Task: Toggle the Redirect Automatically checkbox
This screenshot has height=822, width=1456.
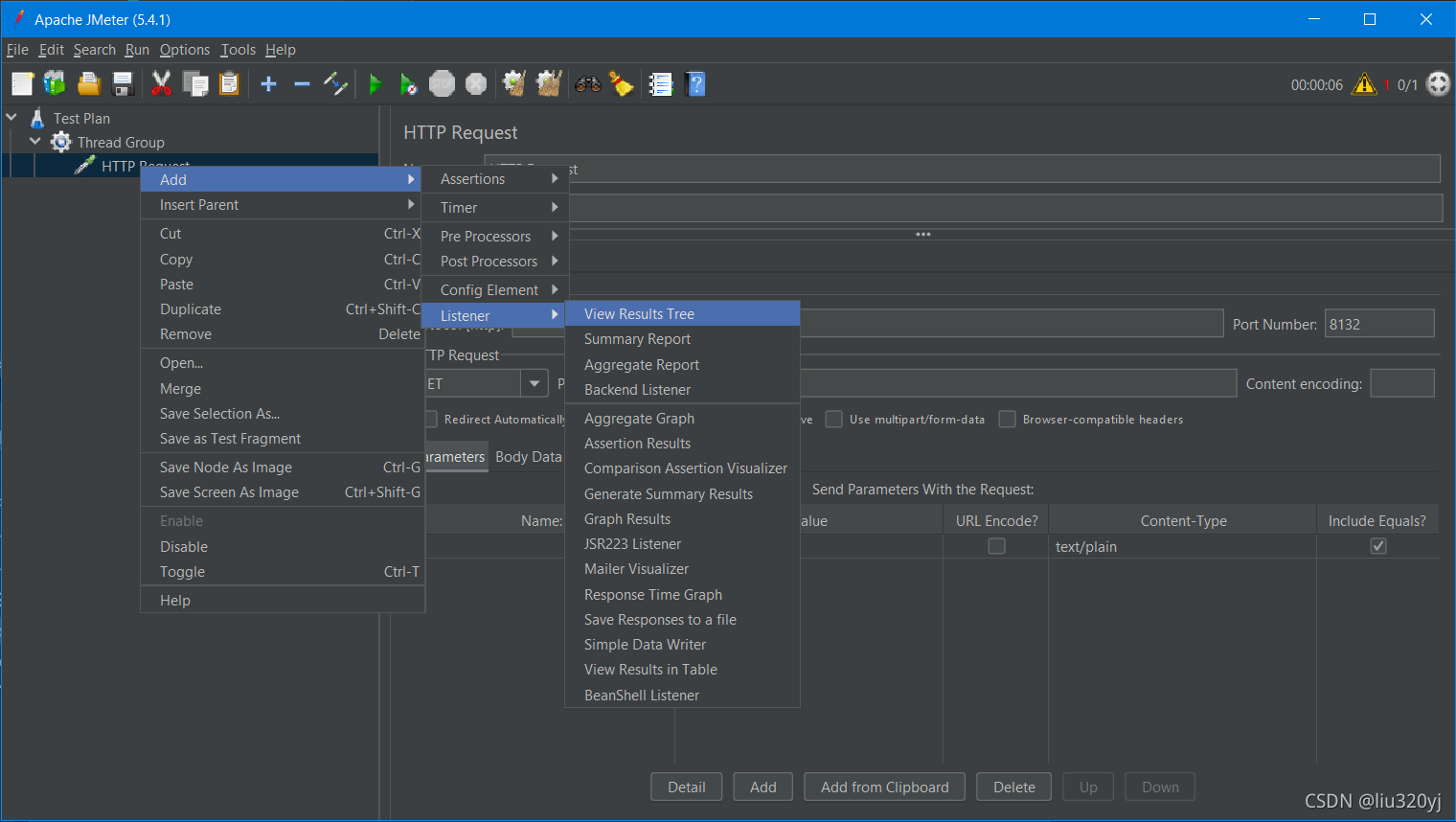Action: coord(431,420)
